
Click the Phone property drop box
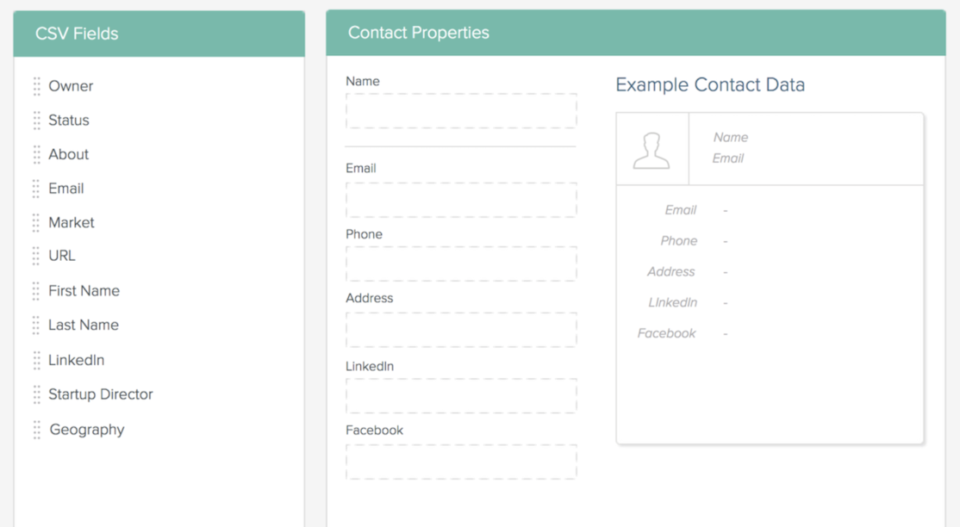point(461,264)
